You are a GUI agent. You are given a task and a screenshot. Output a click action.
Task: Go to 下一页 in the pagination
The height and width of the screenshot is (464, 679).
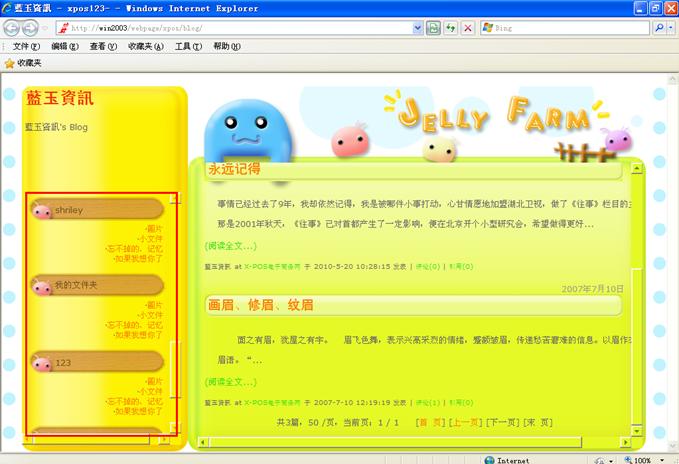[502, 423]
